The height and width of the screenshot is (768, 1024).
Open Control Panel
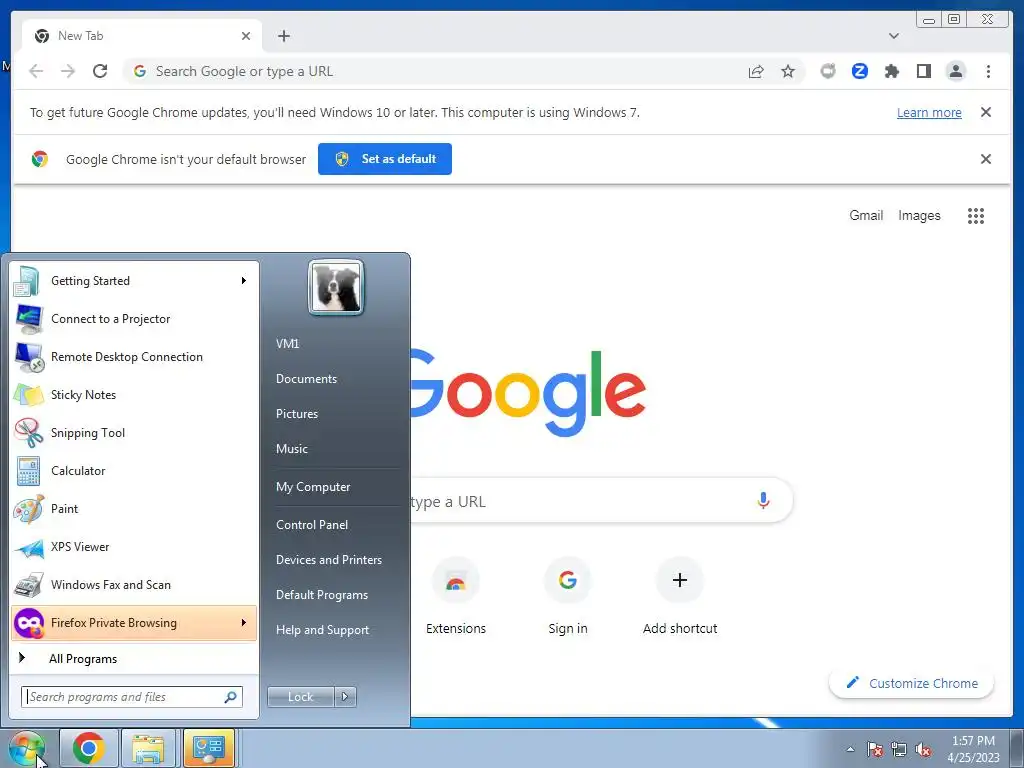[312, 524]
